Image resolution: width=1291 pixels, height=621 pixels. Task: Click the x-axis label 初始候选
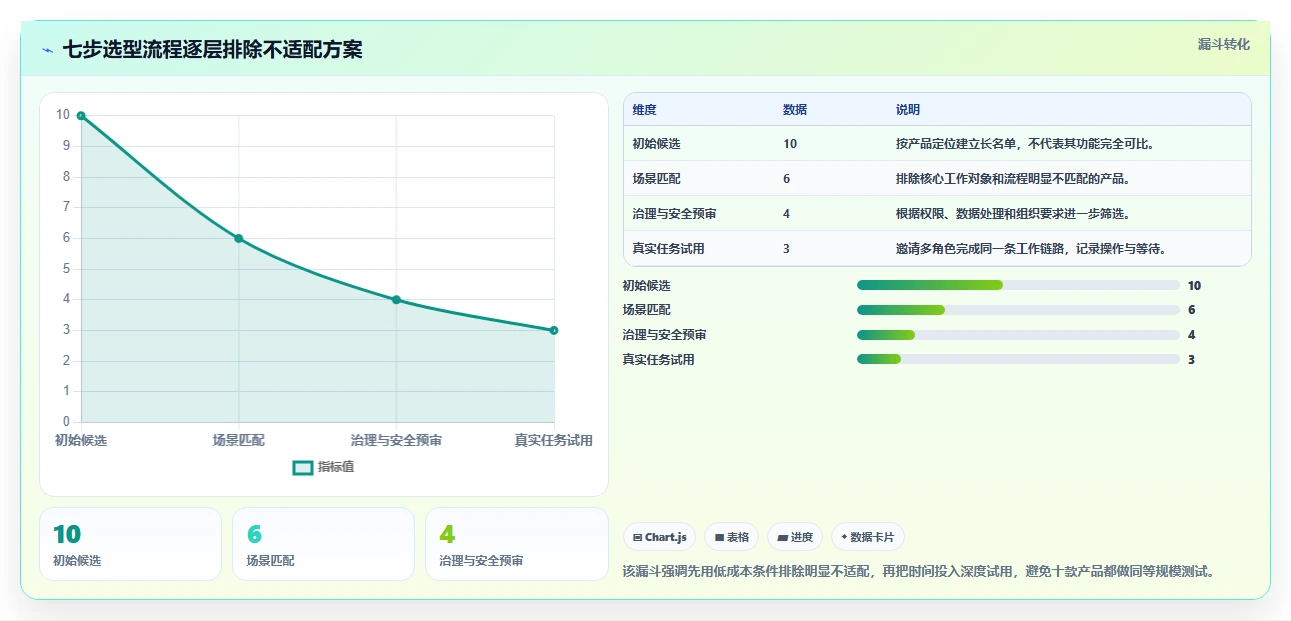81,440
